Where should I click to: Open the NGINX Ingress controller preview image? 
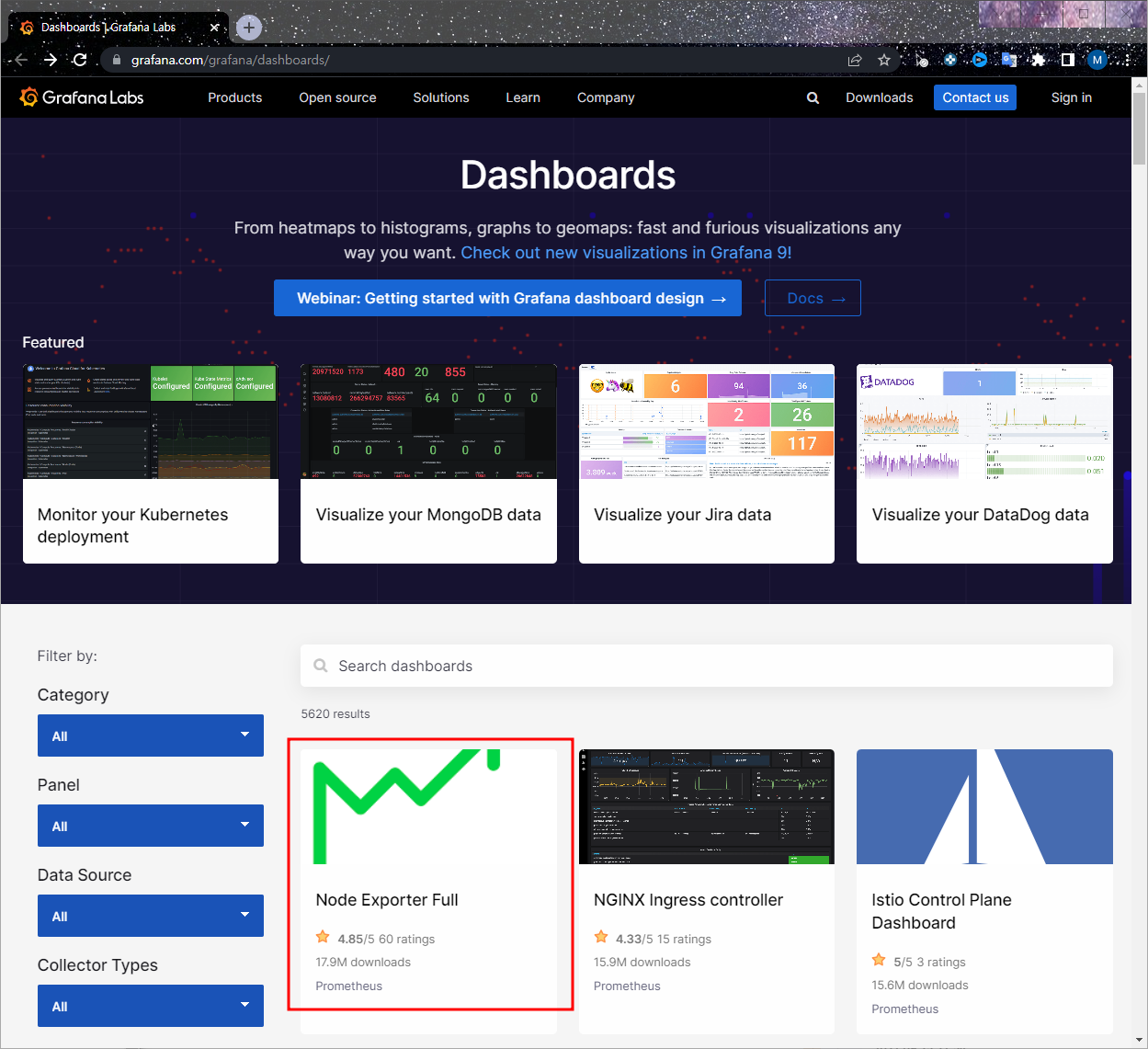pyautogui.click(x=707, y=806)
